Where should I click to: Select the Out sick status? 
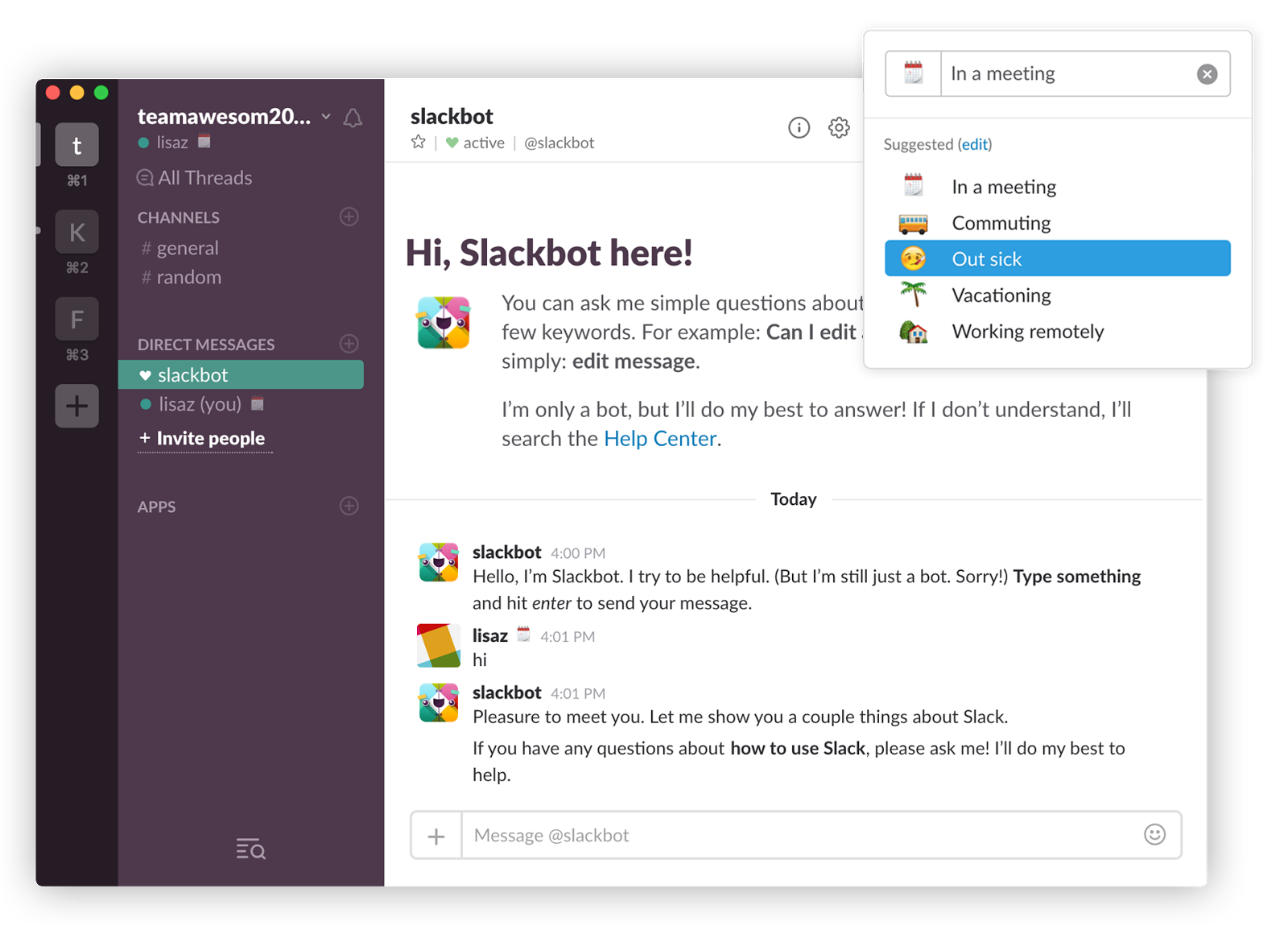tap(1058, 258)
